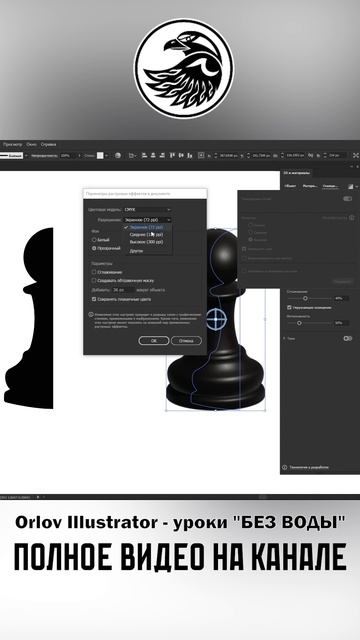The width and height of the screenshot is (360, 640).
Task: Click the 3D rotation widget on pawn
Action: (x=216, y=319)
